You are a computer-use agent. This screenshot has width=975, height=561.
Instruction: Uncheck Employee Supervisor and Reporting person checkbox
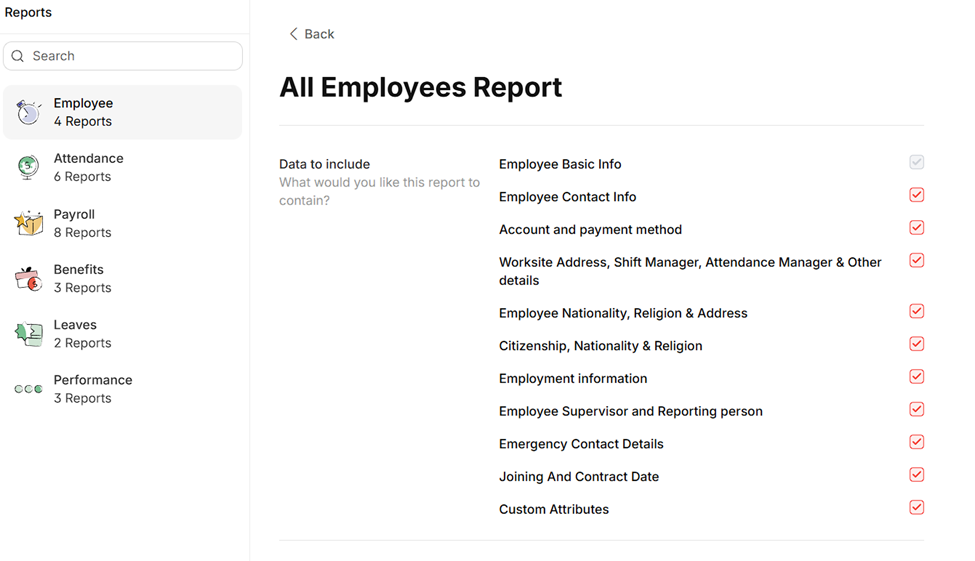pos(917,409)
